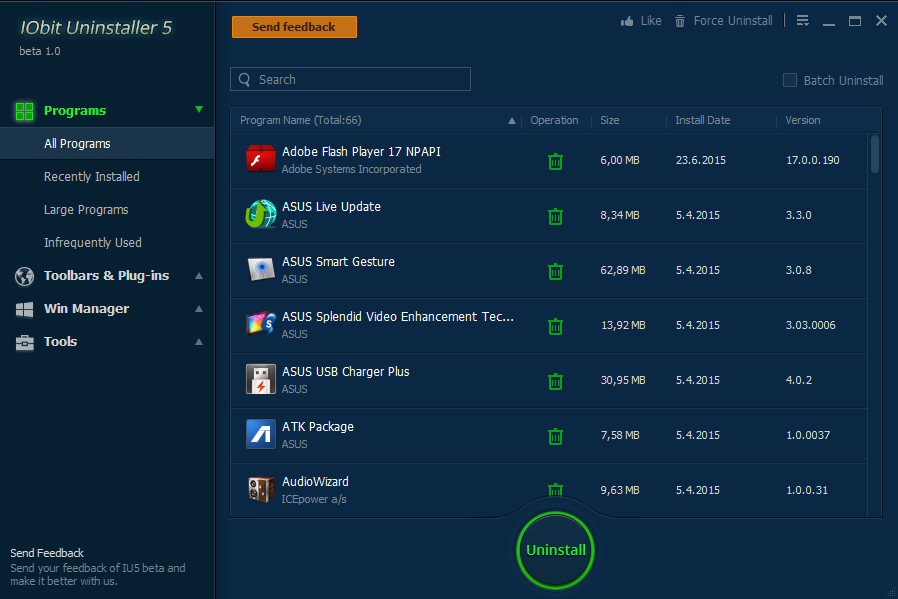Click the 'Adobe Systems Incorporated' publisher text
This screenshot has width=898, height=599.
pyautogui.click(x=351, y=170)
